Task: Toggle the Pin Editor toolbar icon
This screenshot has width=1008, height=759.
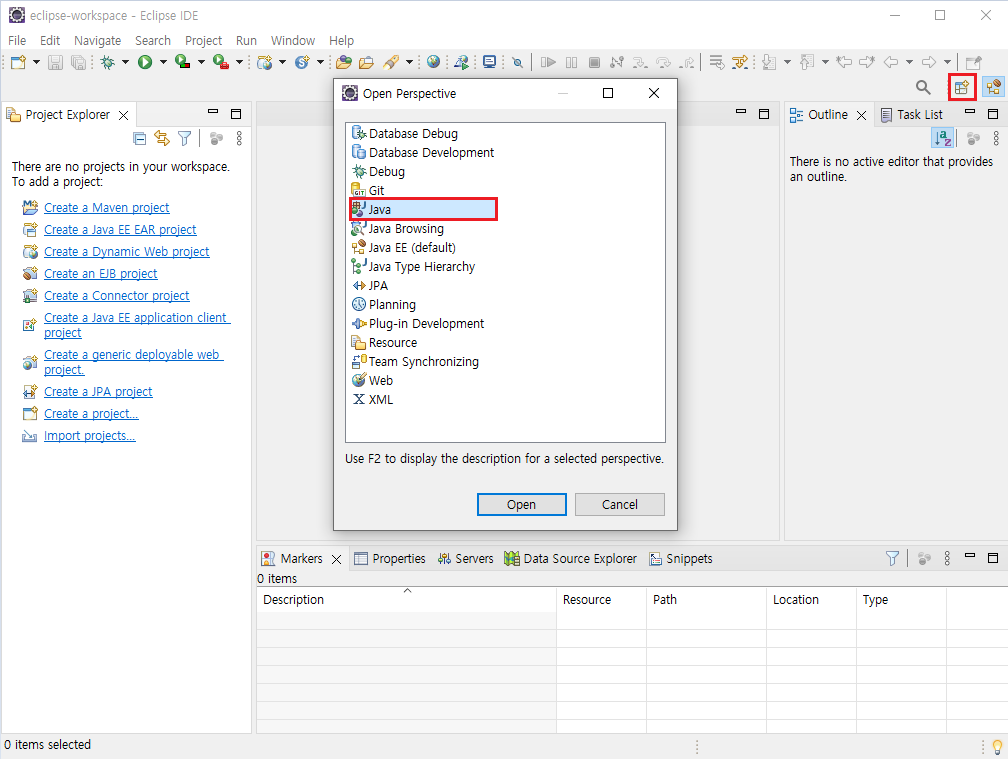Action: pyautogui.click(x=974, y=62)
